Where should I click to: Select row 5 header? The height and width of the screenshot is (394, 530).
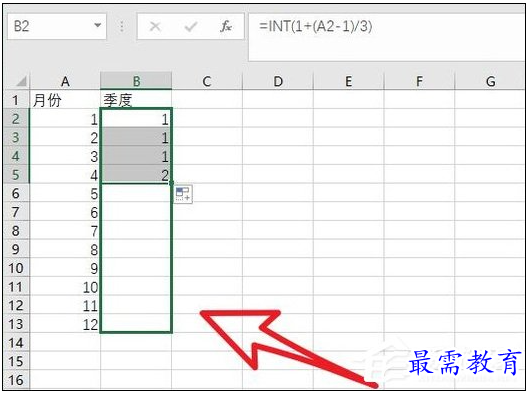pyautogui.click(x=16, y=174)
